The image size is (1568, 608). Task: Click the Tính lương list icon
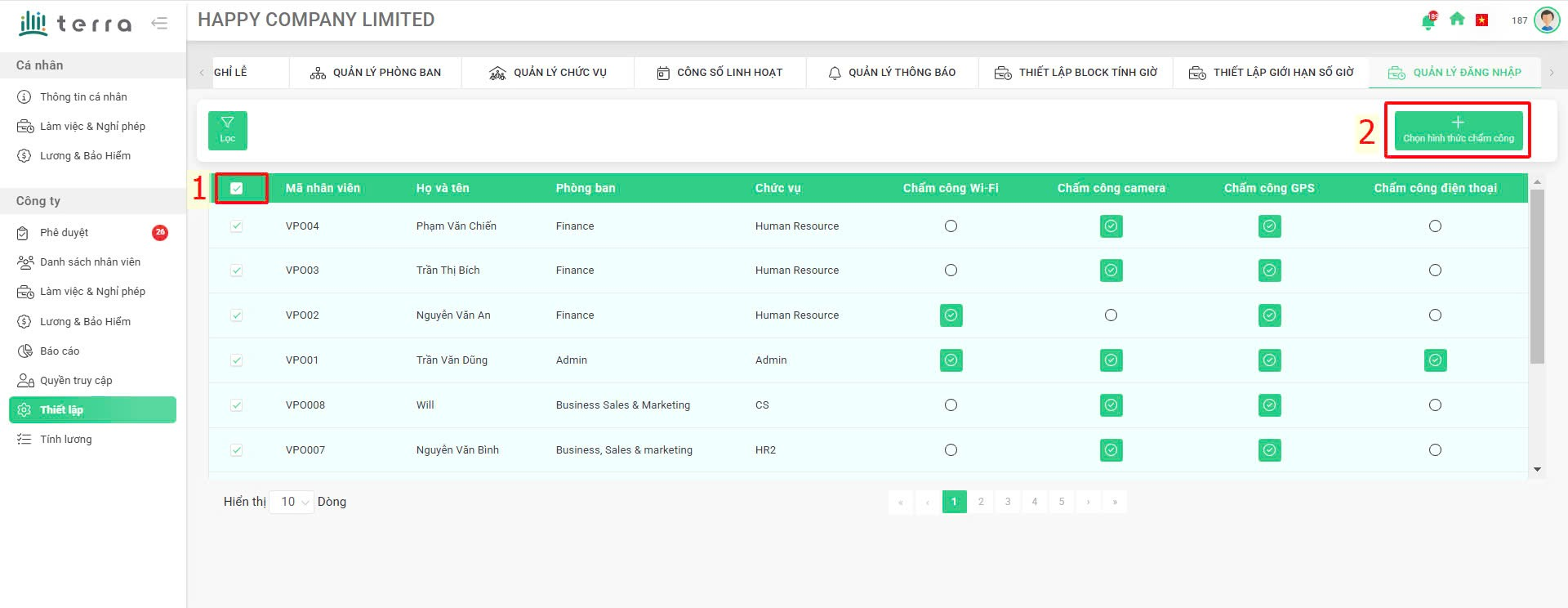(x=24, y=440)
